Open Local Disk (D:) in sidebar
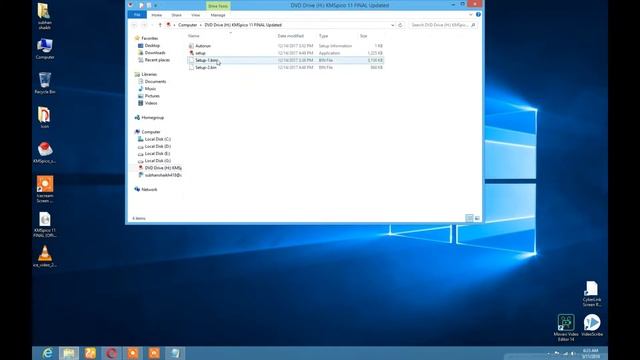Viewport: 640px width, 360px height. click(158, 146)
